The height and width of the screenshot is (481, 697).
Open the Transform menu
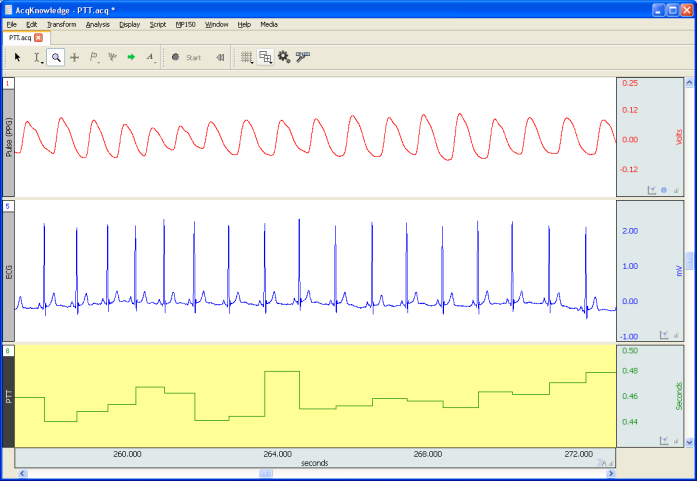pos(61,23)
